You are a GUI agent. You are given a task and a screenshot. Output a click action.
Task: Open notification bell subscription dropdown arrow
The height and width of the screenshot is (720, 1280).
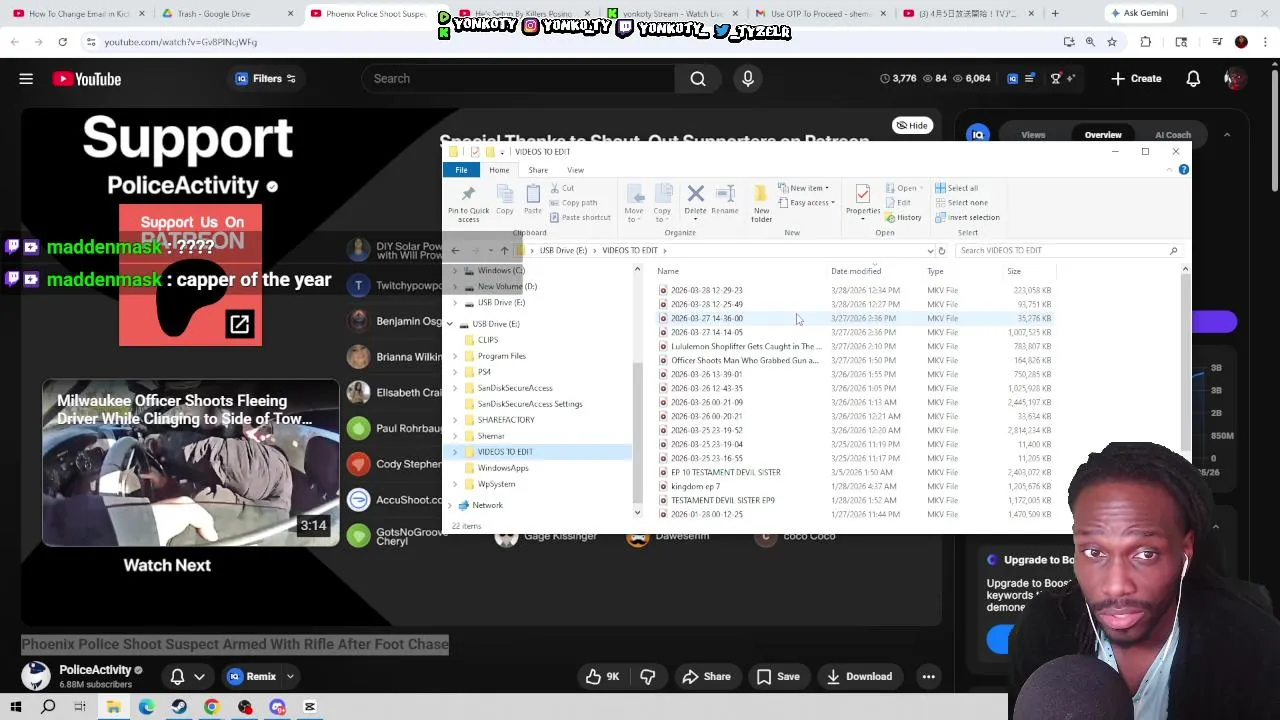[200, 677]
